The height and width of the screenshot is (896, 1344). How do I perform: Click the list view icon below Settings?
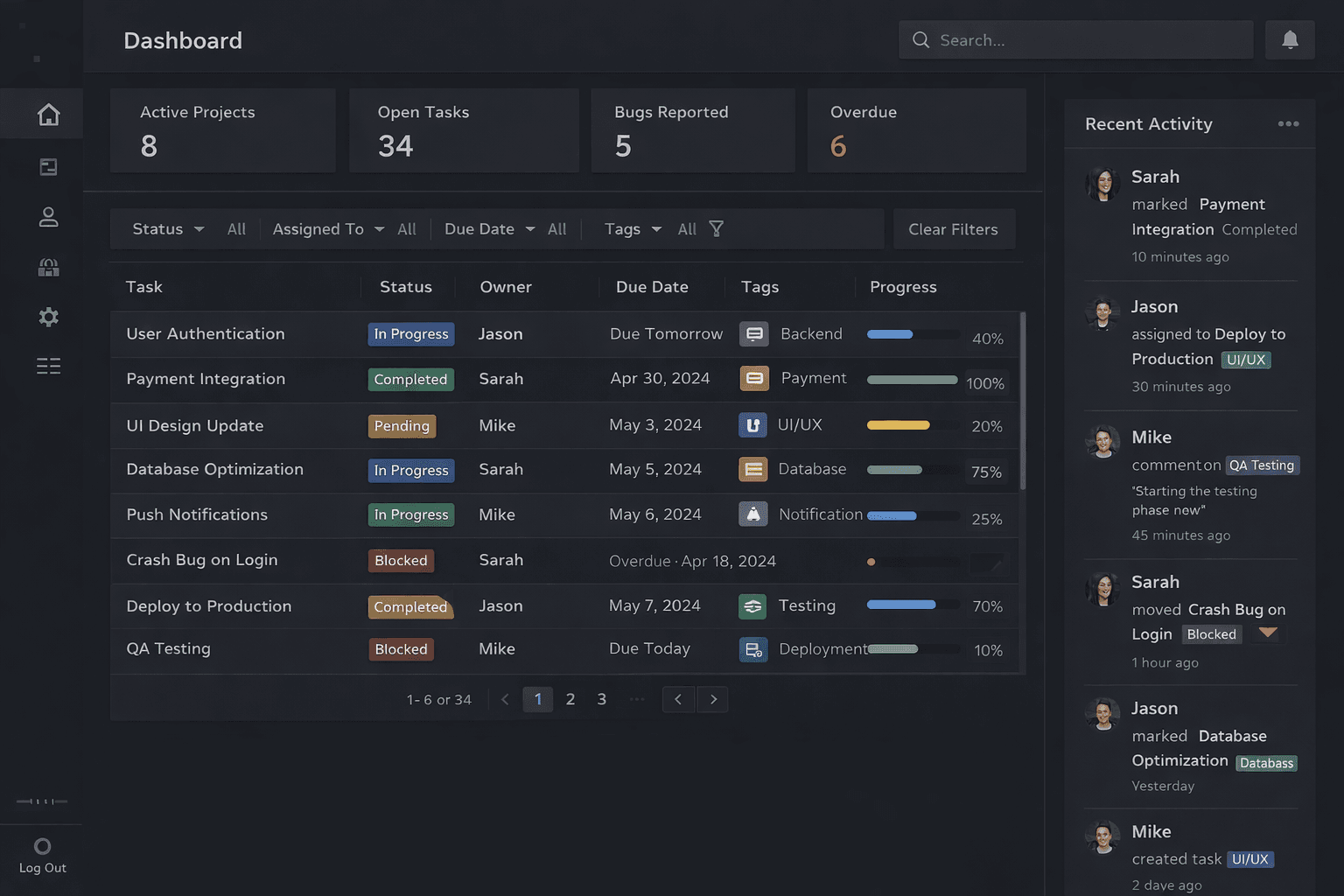coord(49,366)
